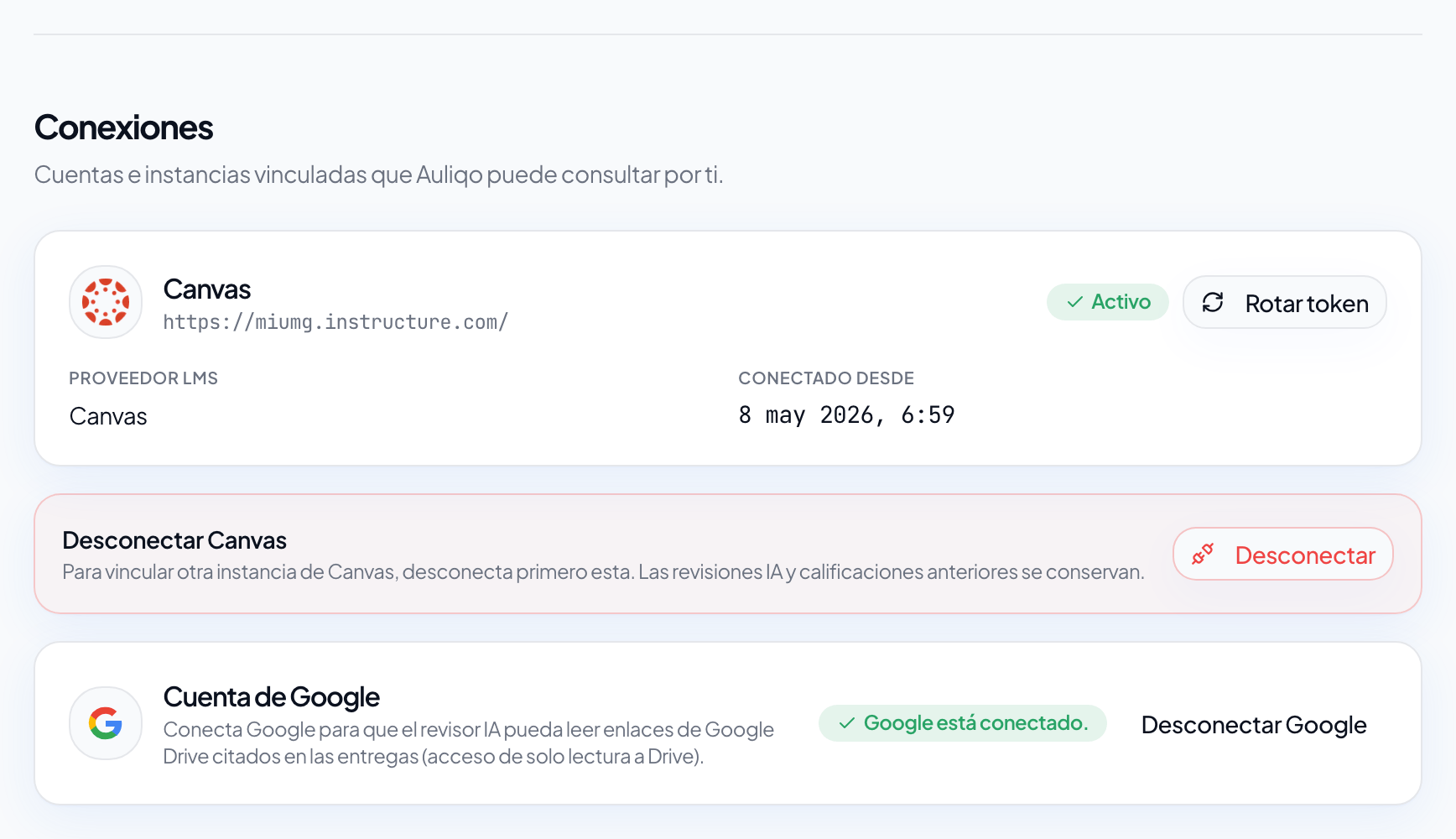1456x839 pixels.
Task: Click the Google está conectado status badge
Action: click(962, 723)
